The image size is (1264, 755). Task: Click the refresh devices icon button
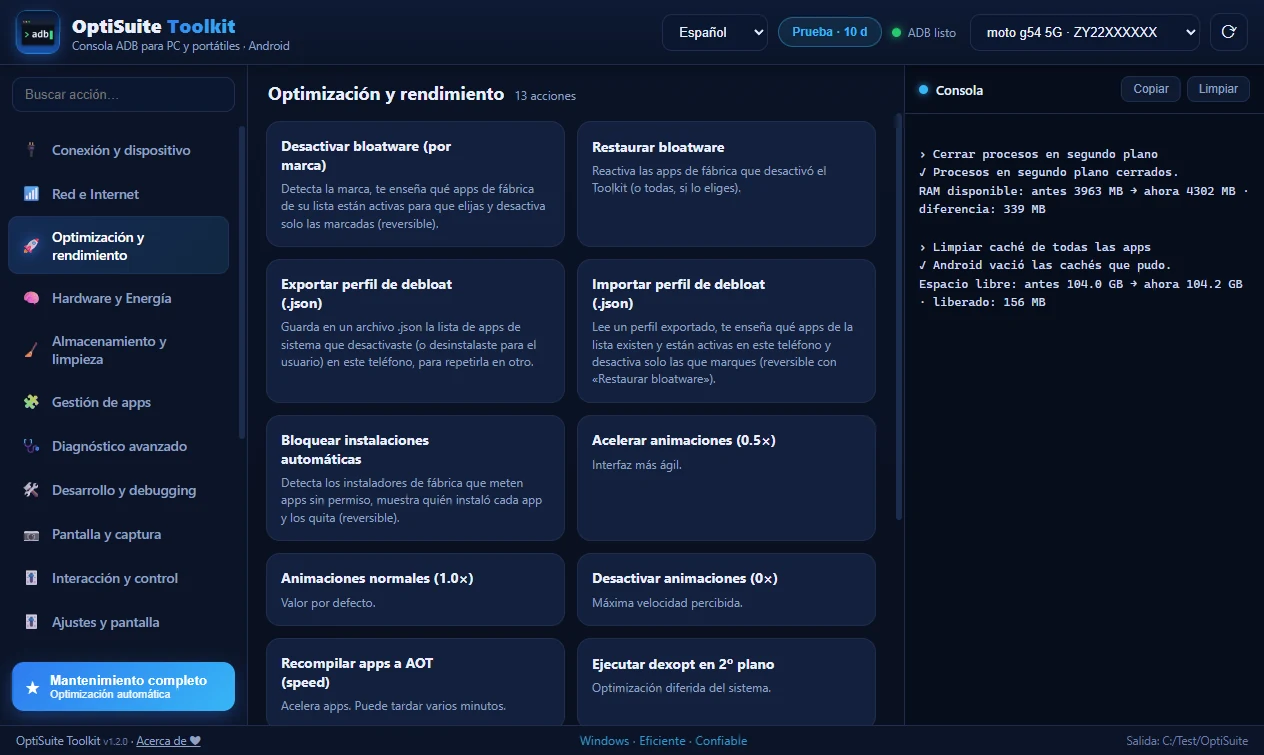tap(1228, 32)
